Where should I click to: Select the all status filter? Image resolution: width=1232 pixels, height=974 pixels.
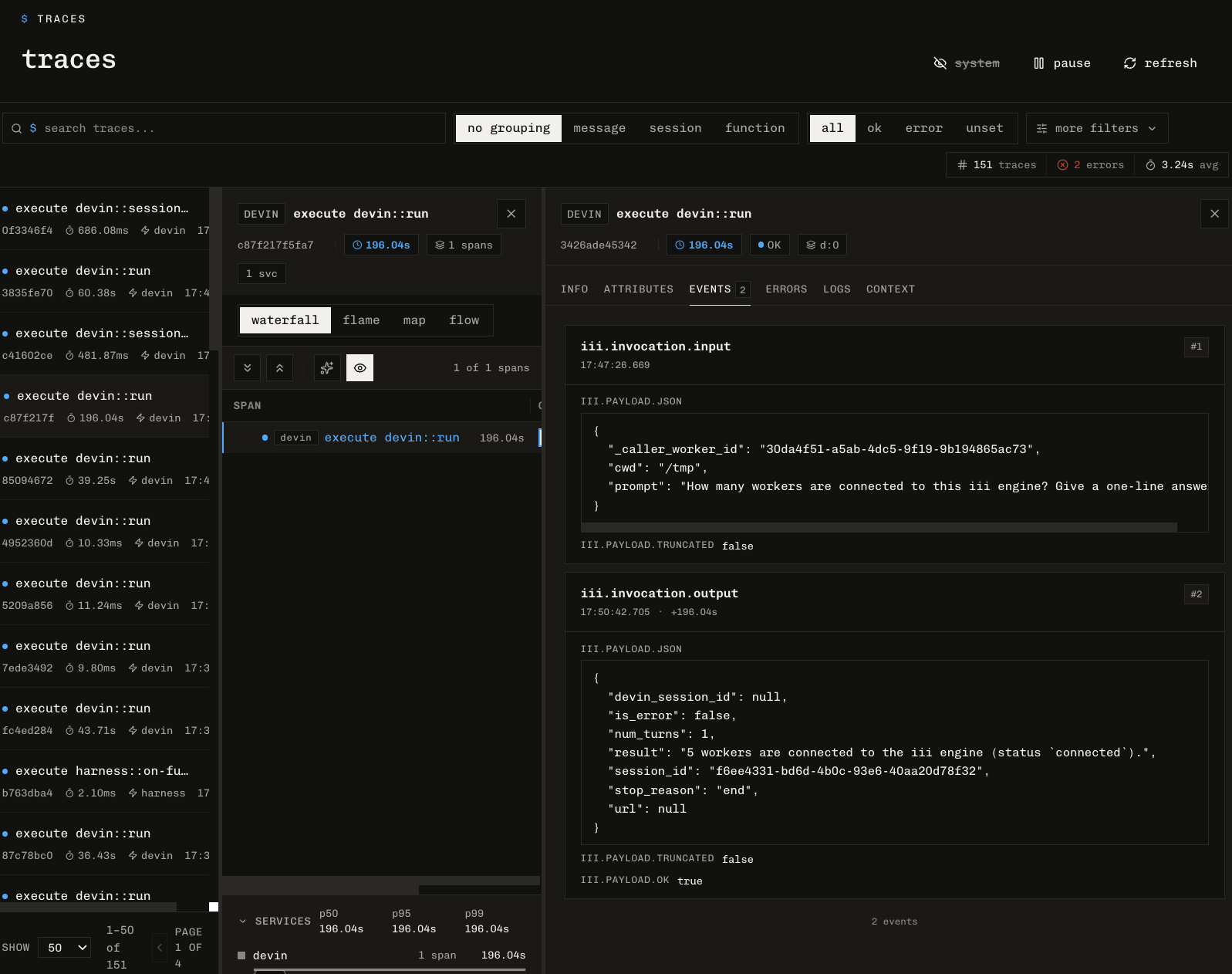(832, 128)
